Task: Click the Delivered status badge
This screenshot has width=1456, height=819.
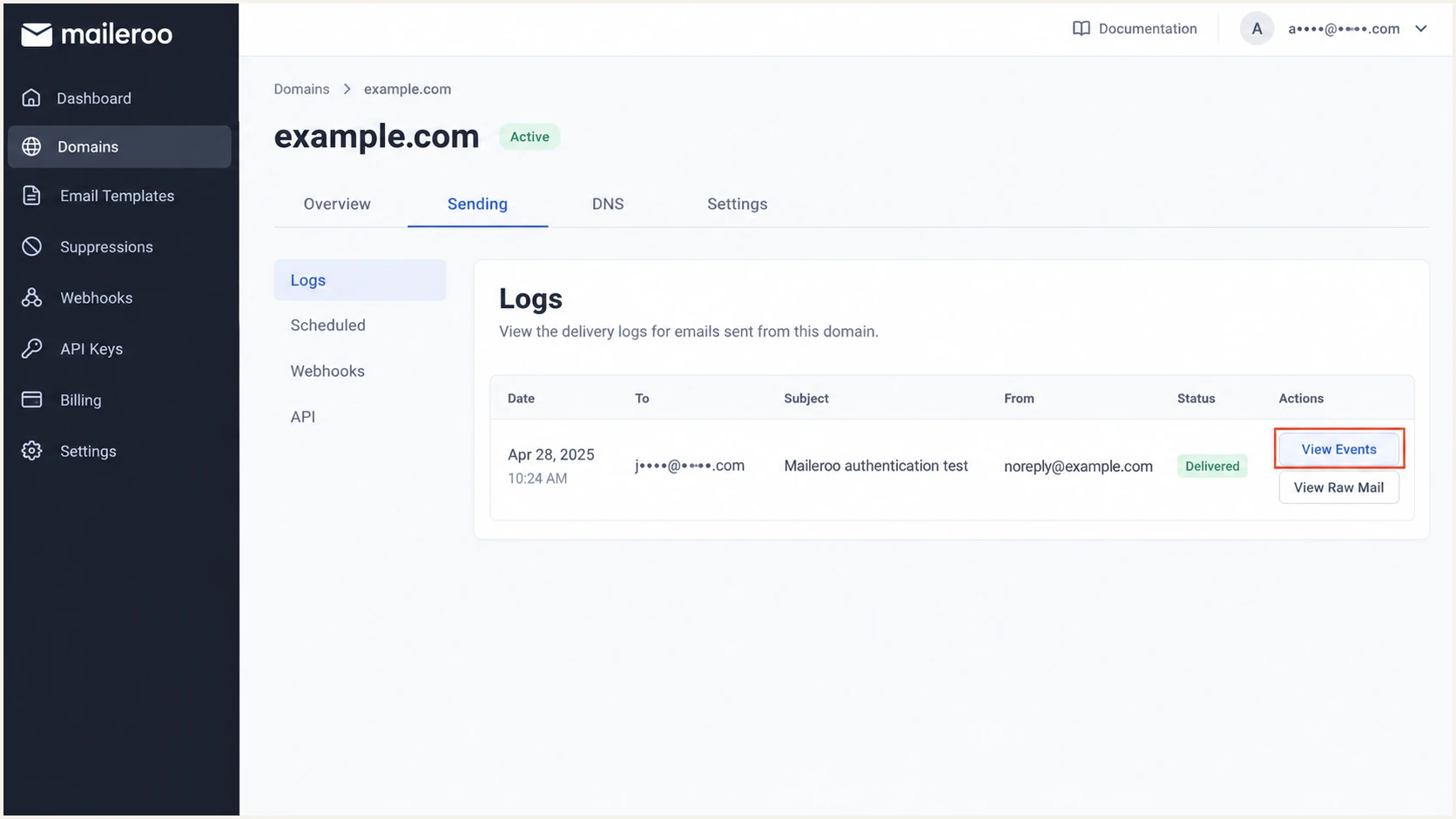Action: 1212,466
